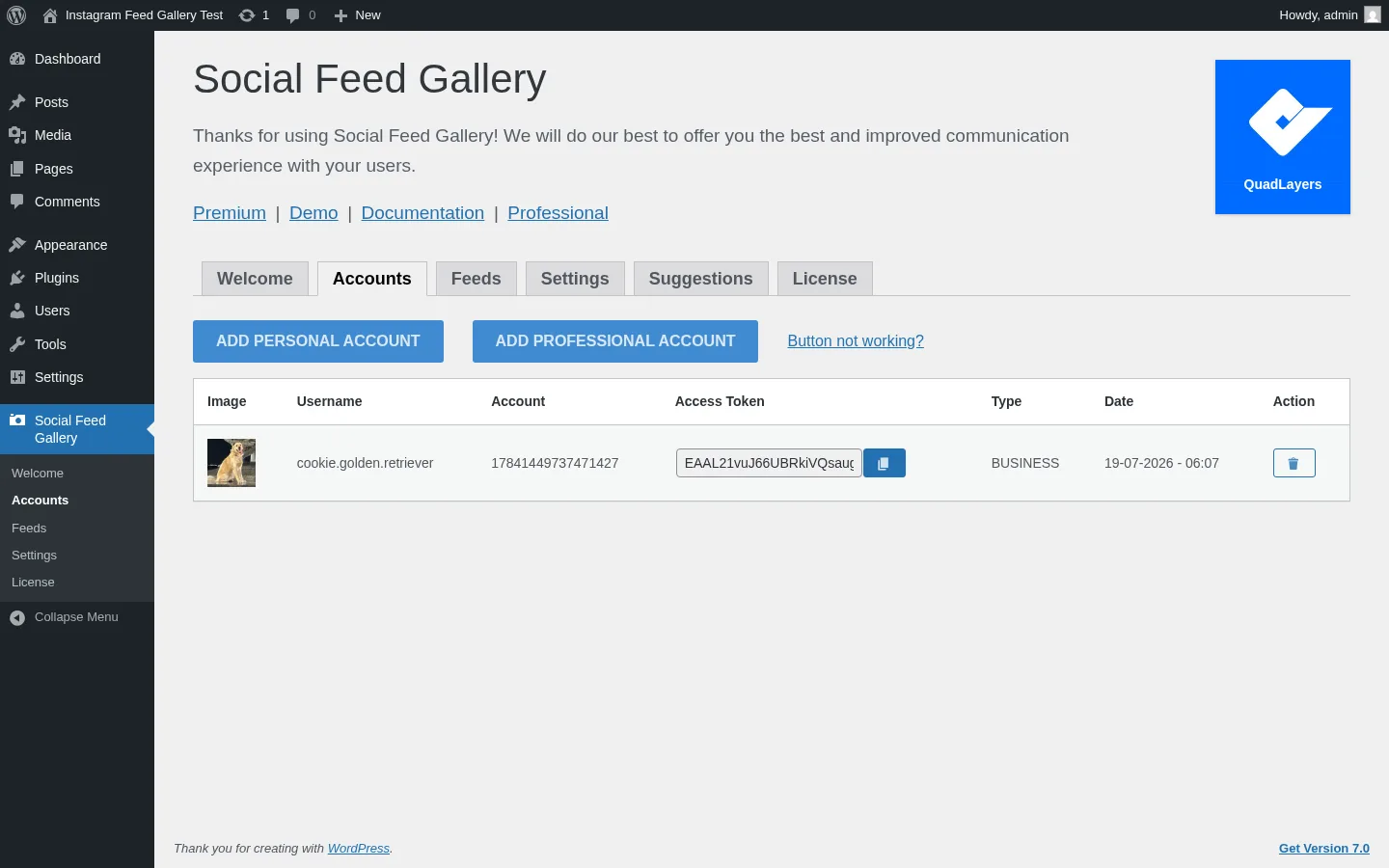
Task: Click the Professional link
Action: (558, 213)
